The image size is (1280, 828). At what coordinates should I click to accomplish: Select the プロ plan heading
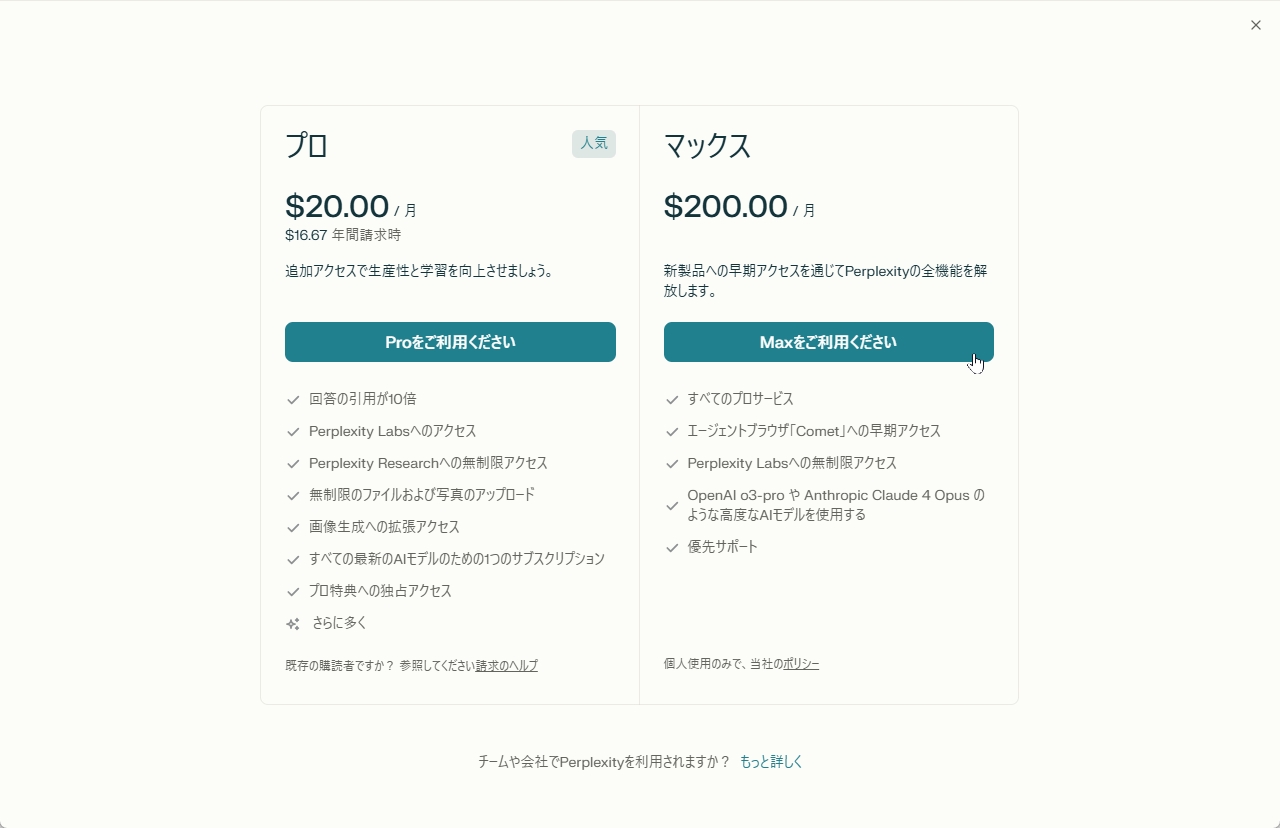(307, 146)
